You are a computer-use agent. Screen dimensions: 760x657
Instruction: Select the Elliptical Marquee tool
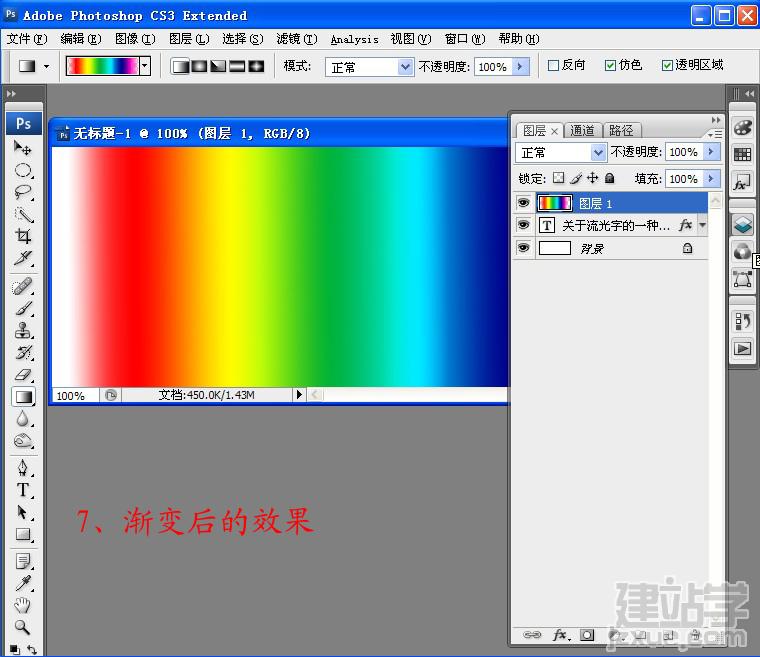click(x=23, y=170)
